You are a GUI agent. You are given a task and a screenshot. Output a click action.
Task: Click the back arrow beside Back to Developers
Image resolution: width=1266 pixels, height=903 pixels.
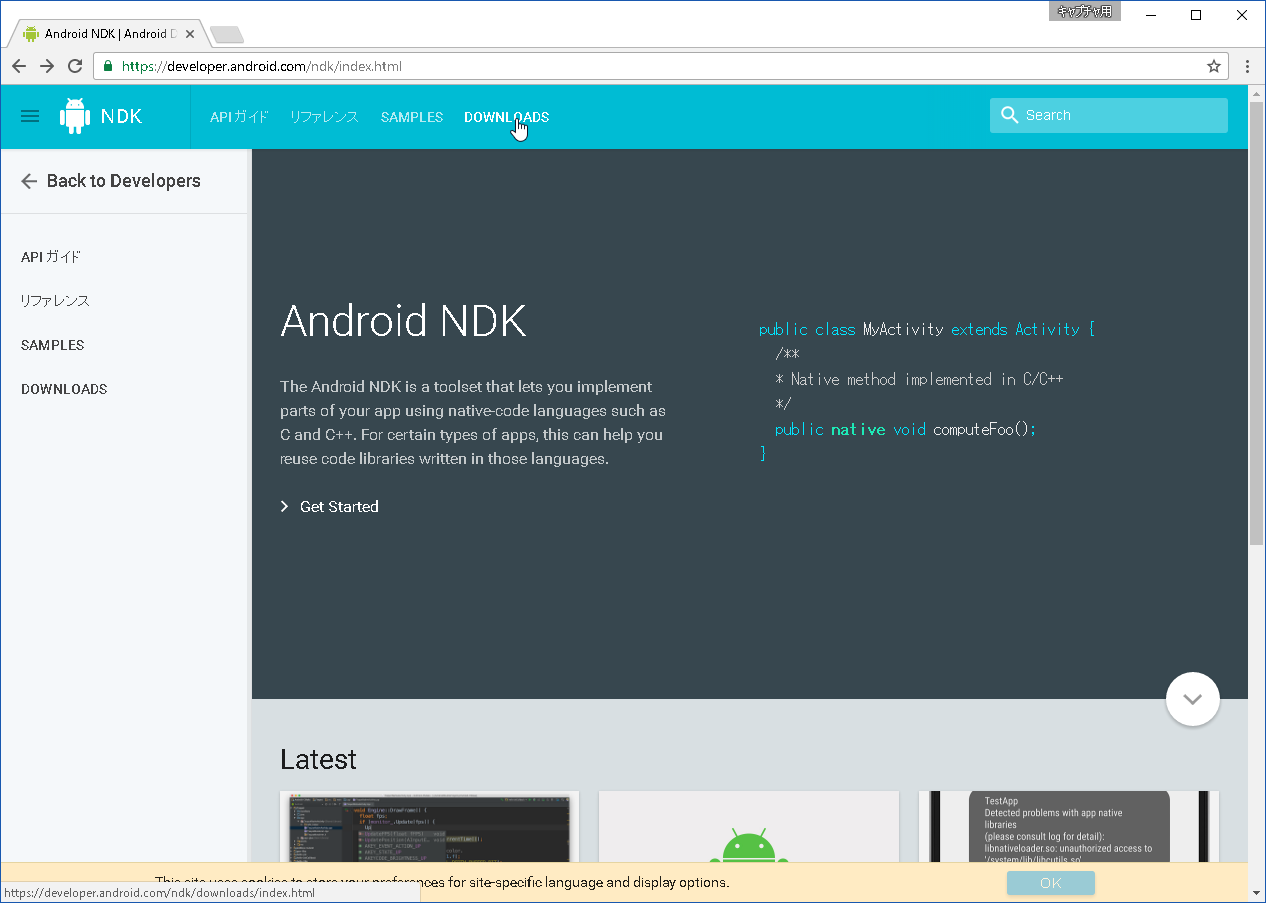[x=29, y=181]
